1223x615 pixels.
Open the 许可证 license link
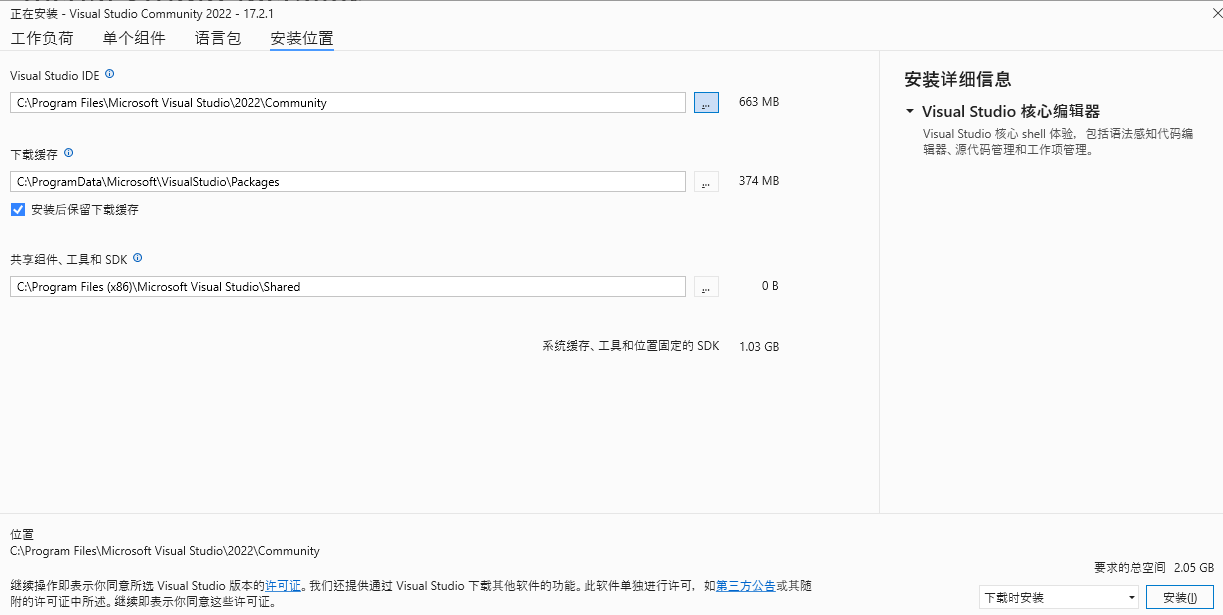click(x=283, y=585)
